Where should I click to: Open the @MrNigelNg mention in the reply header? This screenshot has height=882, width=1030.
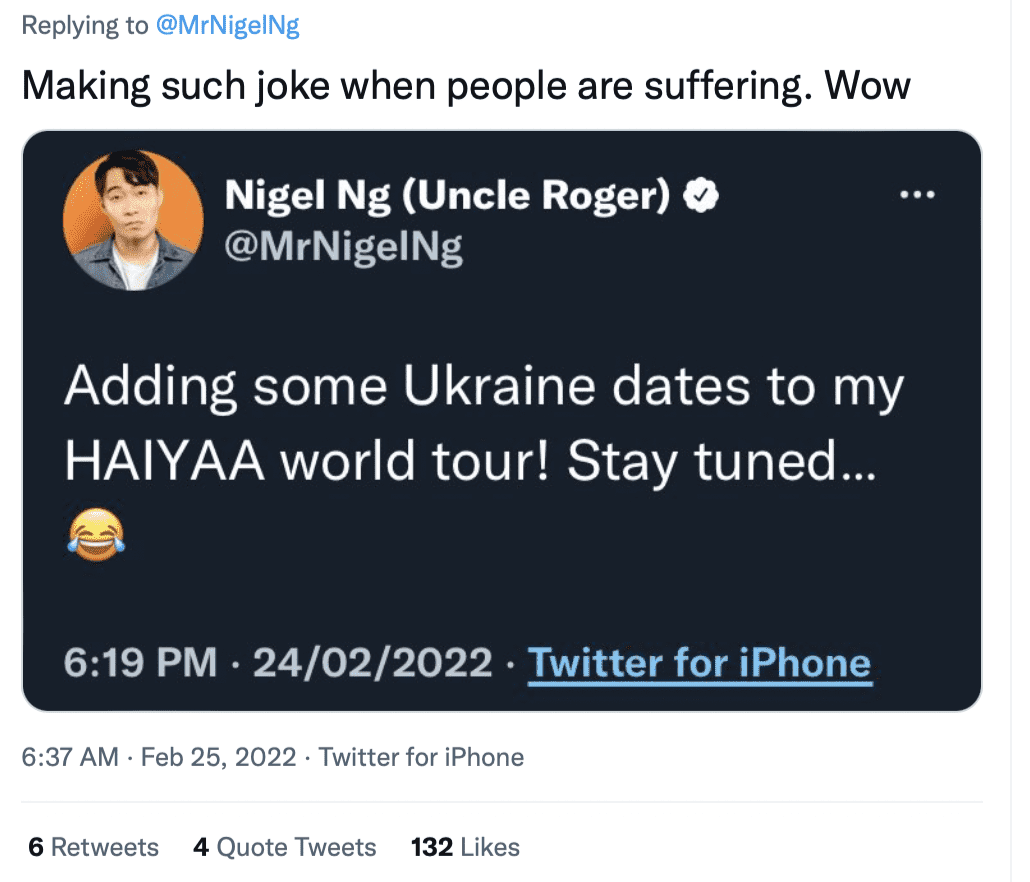click(228, 24)
